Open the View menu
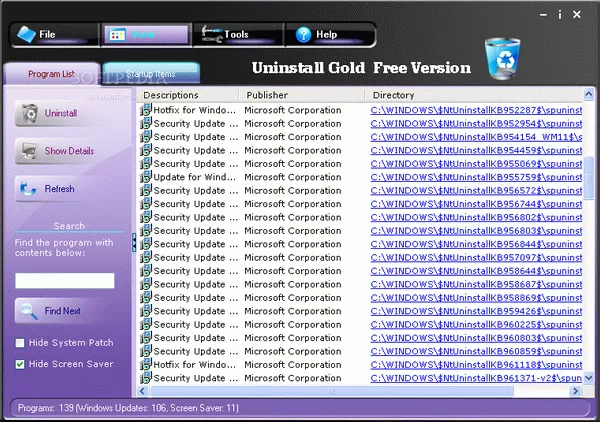600x422 pixels. [146, 35]
